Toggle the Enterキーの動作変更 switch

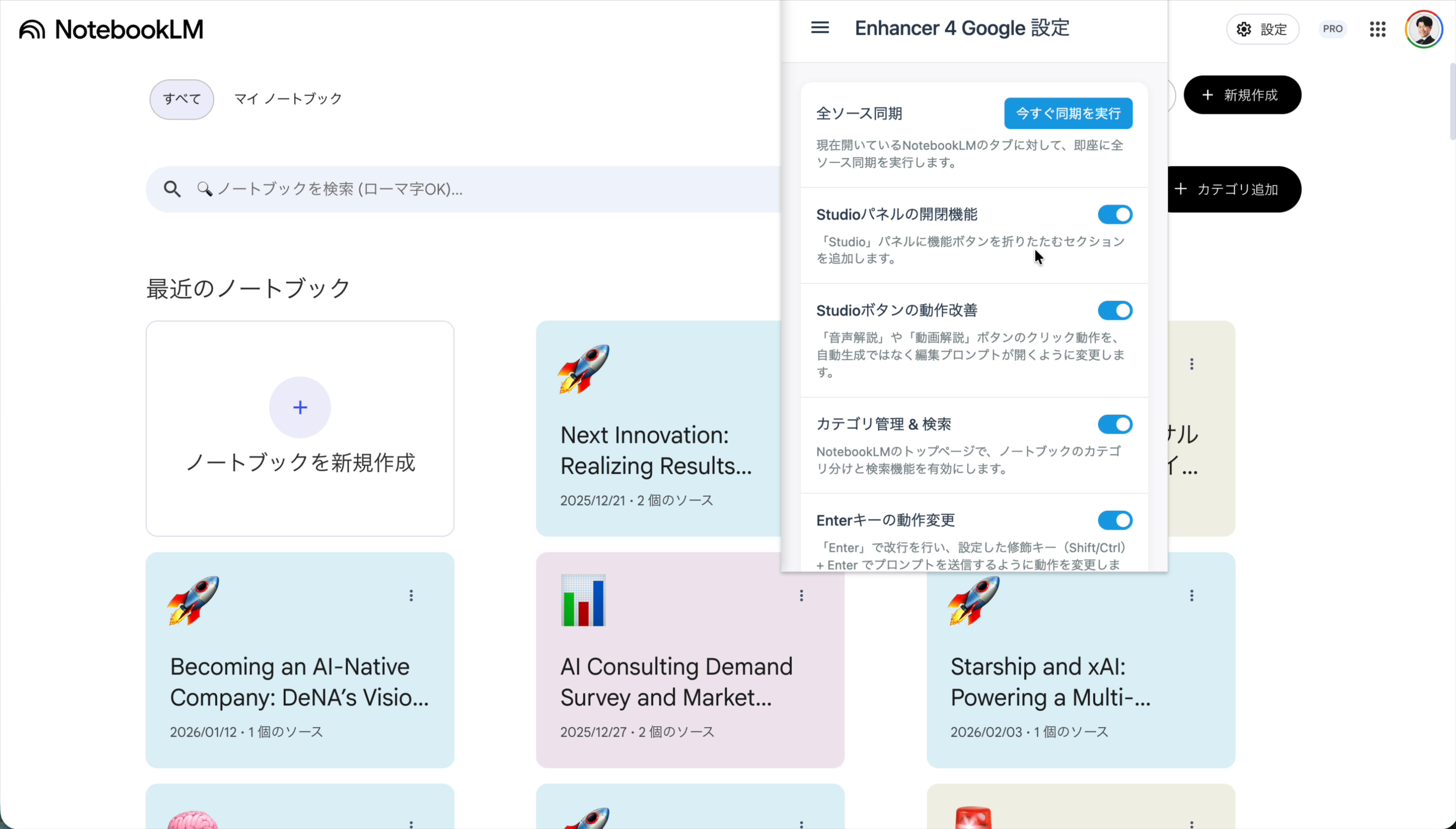[1114, 520]
